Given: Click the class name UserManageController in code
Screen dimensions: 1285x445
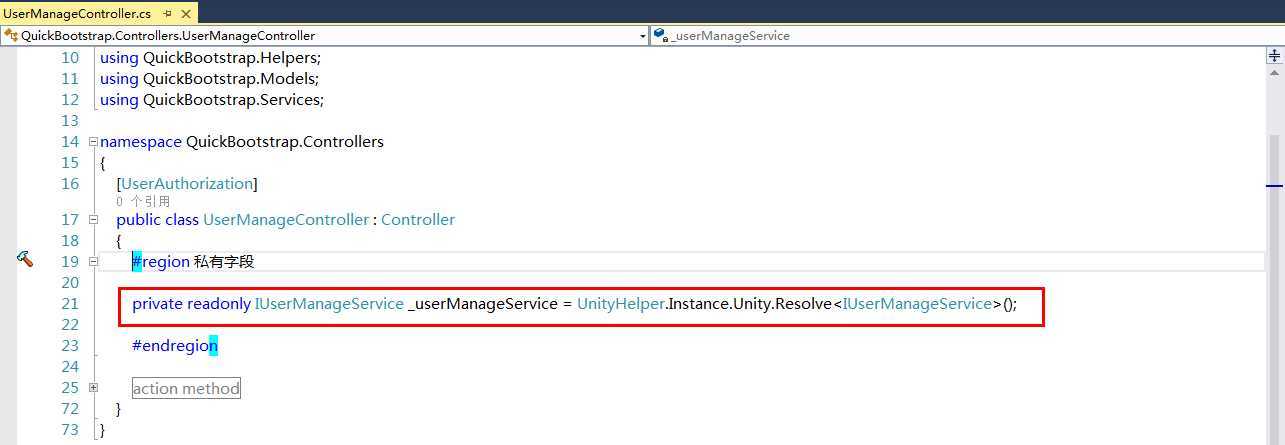Looking at the screenshot, I should pos(286,220).
